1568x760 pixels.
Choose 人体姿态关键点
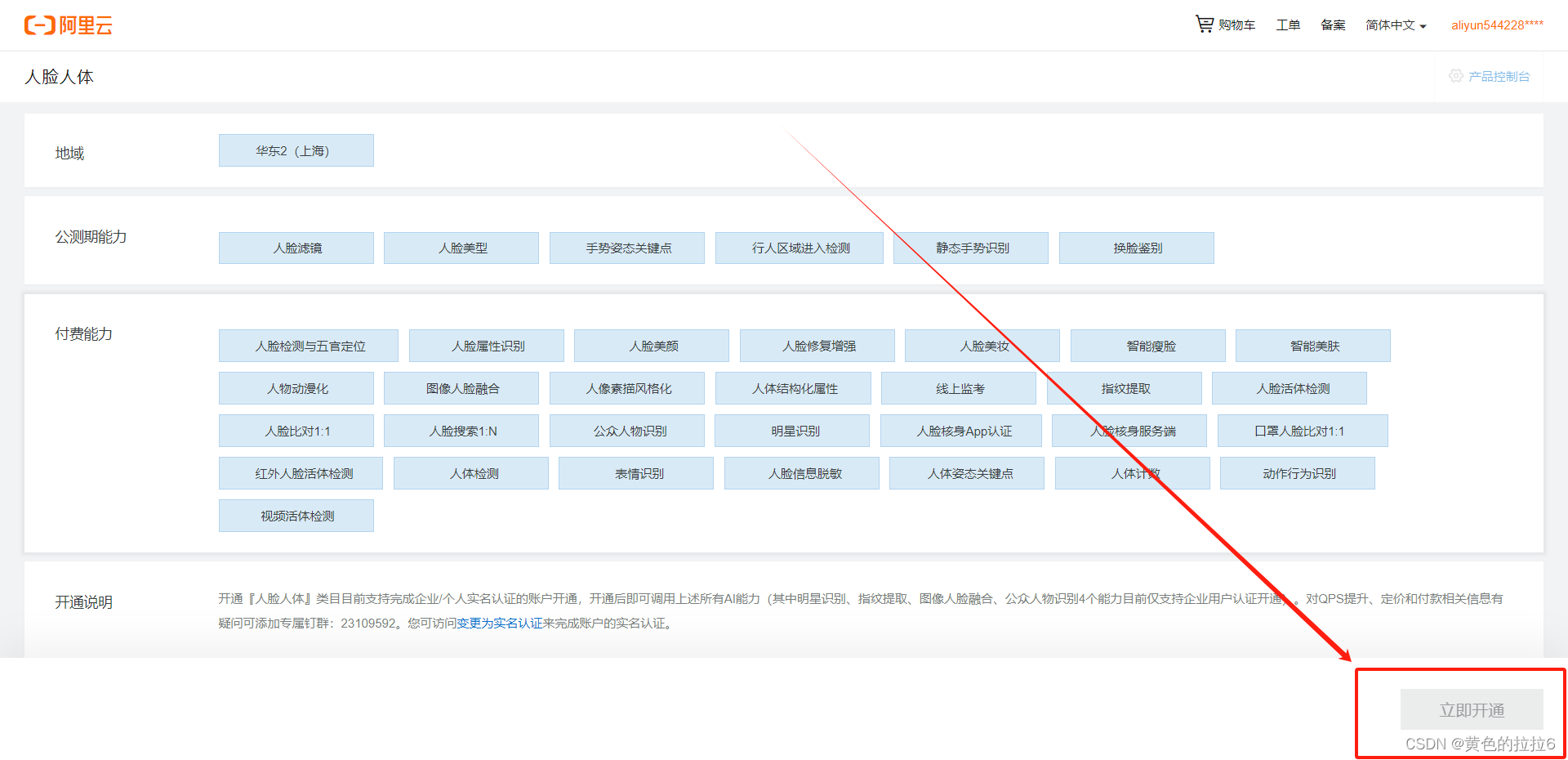point(967,473)
